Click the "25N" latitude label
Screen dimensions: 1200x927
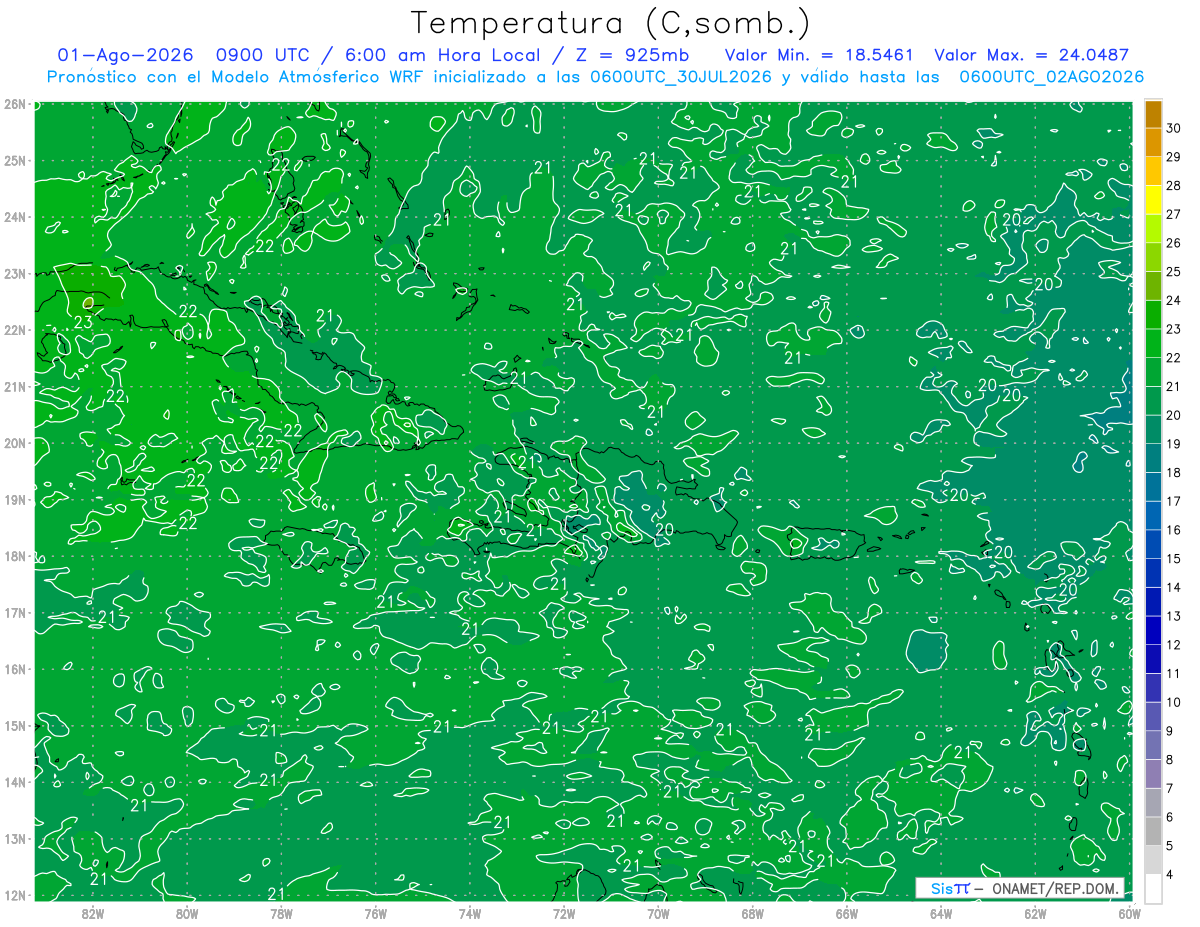pyautogui.click(x=16, y=160)
